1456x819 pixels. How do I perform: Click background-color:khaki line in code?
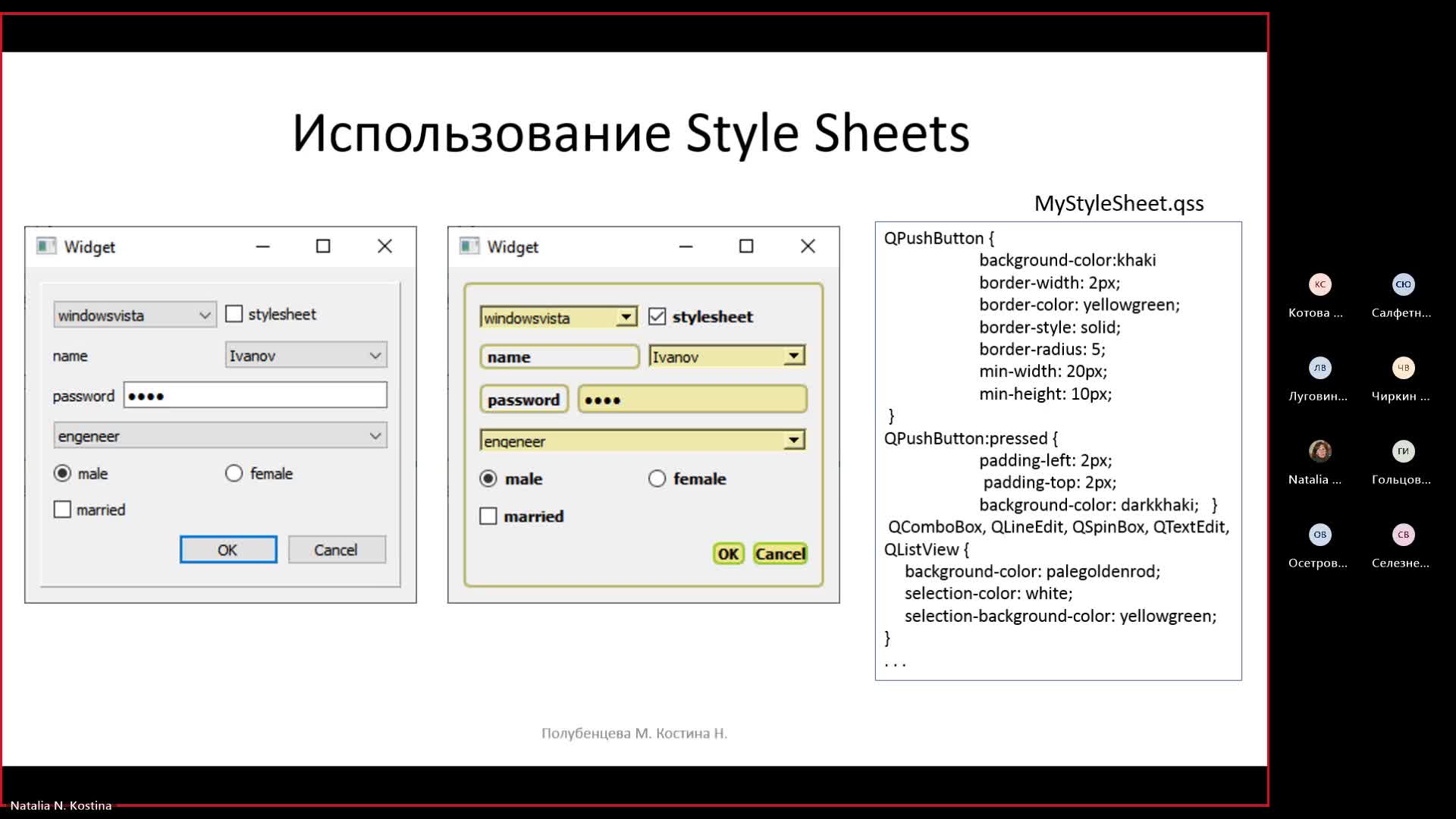[x=1068, y=260]
